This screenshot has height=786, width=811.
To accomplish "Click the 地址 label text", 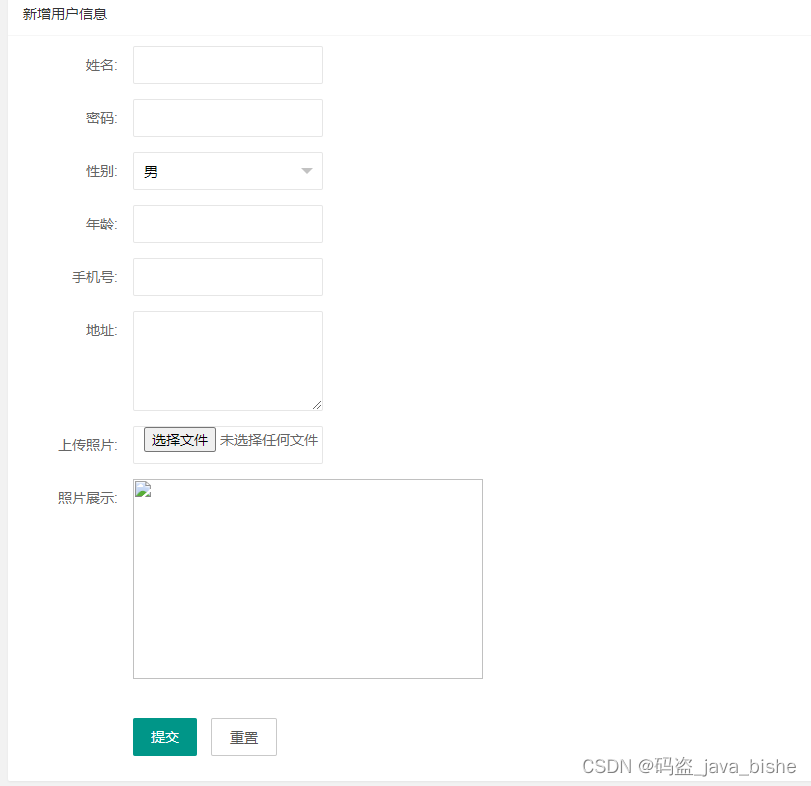I will pos(101,330).
